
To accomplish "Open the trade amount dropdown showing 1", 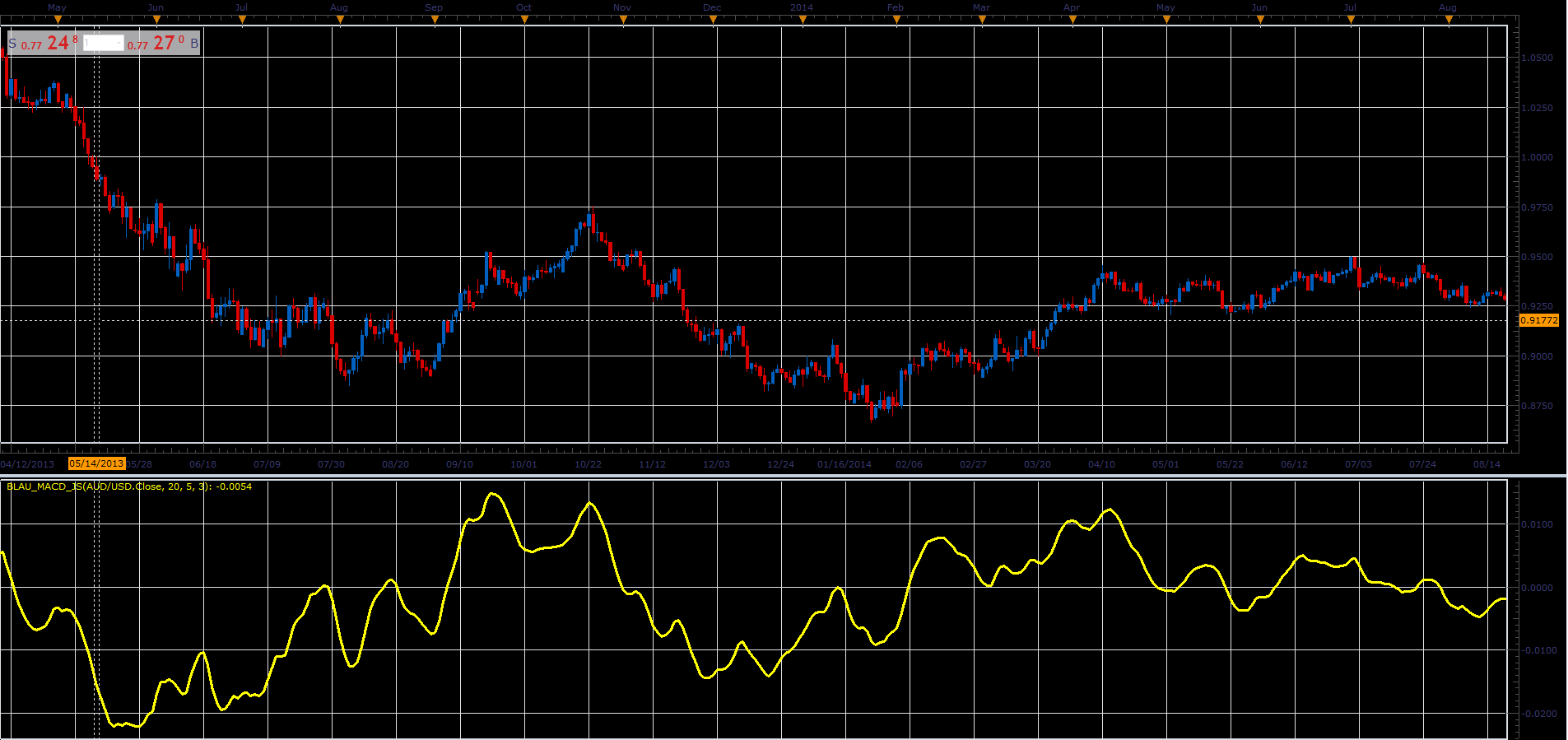I will tap(103, 43).
